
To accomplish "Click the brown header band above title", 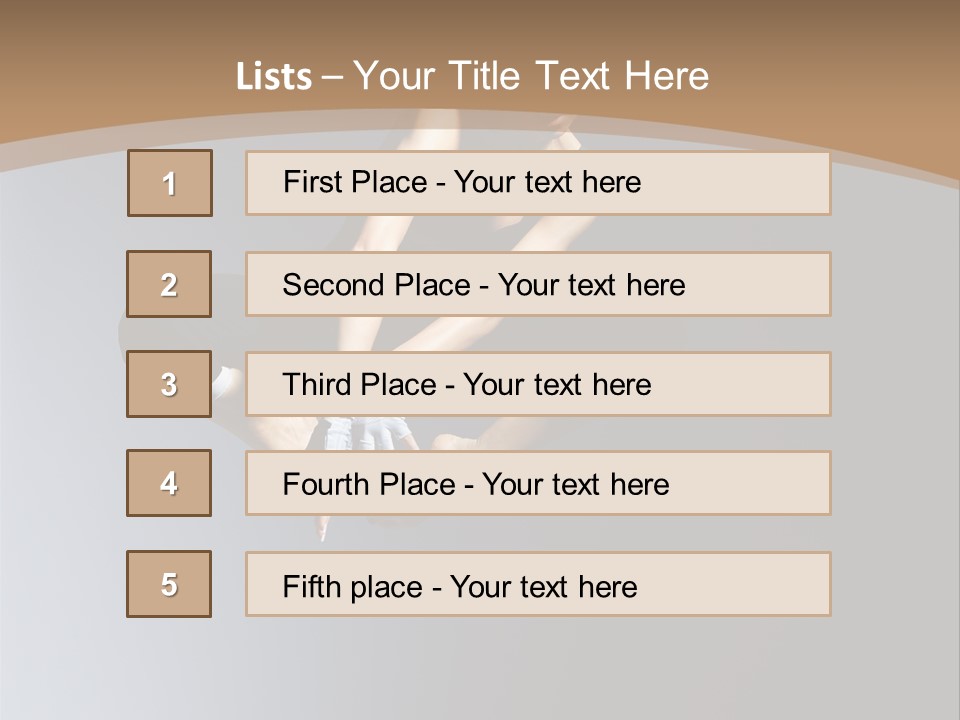I will [480, 25].
